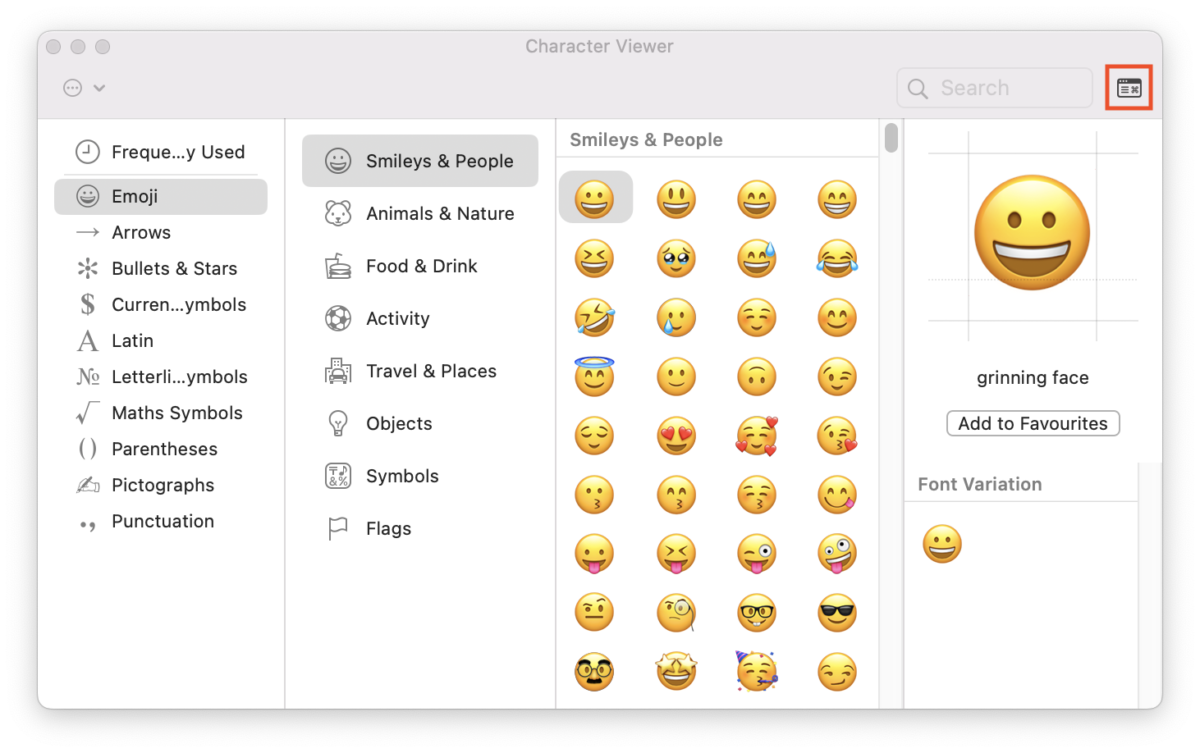Switch to Food & Drink emoji group

pyautogui.click(x=420, y=266)
